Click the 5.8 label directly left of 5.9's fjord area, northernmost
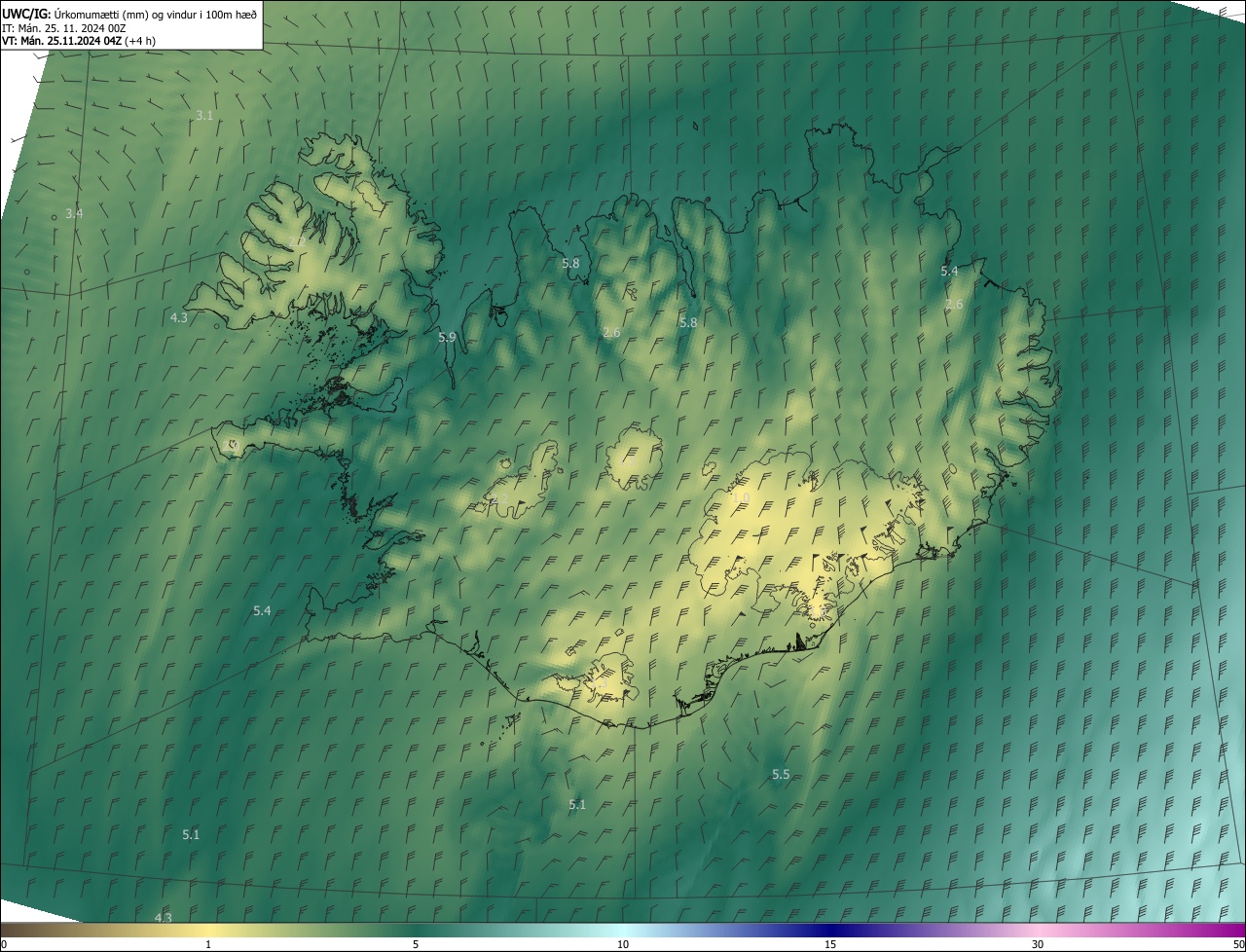 point(570,263)
